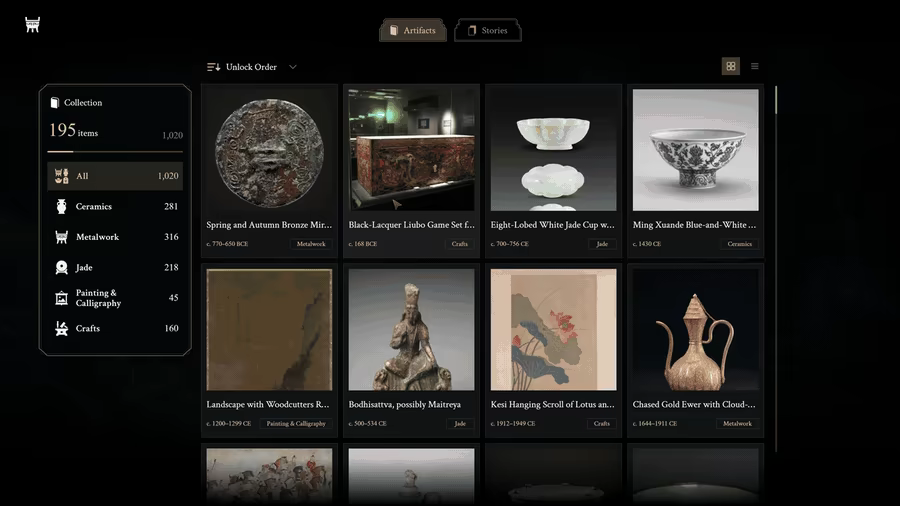Open the partially visible horsemen painting thumbnail
The image size is (900, 506).
coord(269,476)
